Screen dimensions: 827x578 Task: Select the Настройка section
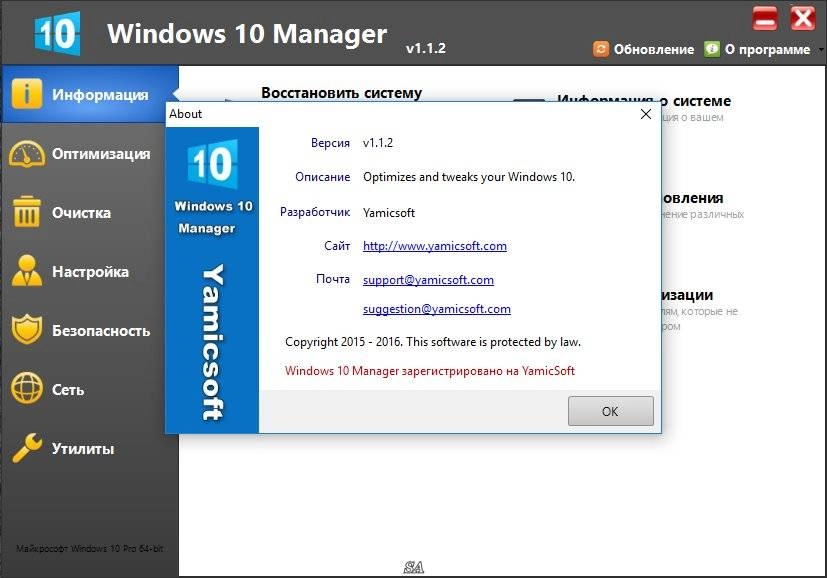90,272
